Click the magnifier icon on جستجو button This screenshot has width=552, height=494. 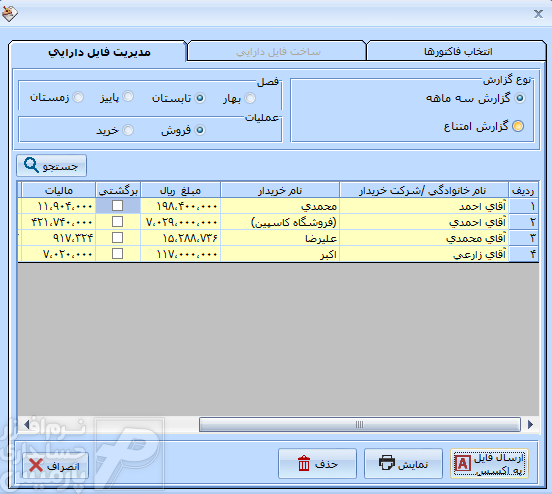point(31,165)
